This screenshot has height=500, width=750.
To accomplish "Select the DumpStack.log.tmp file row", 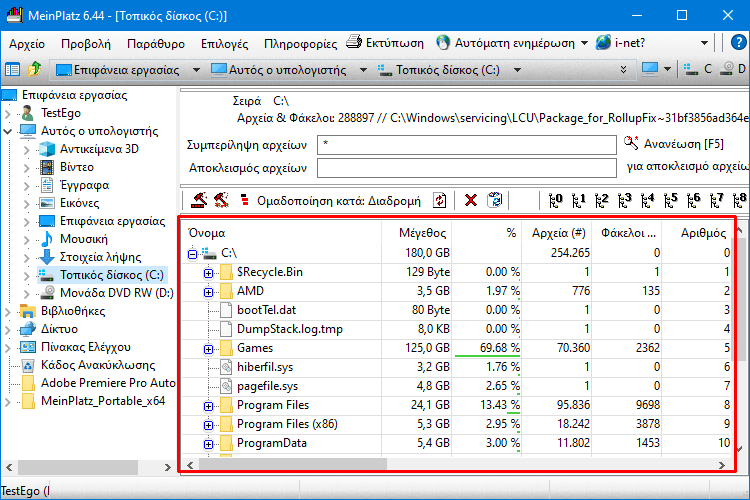I will tap(457, 329).
